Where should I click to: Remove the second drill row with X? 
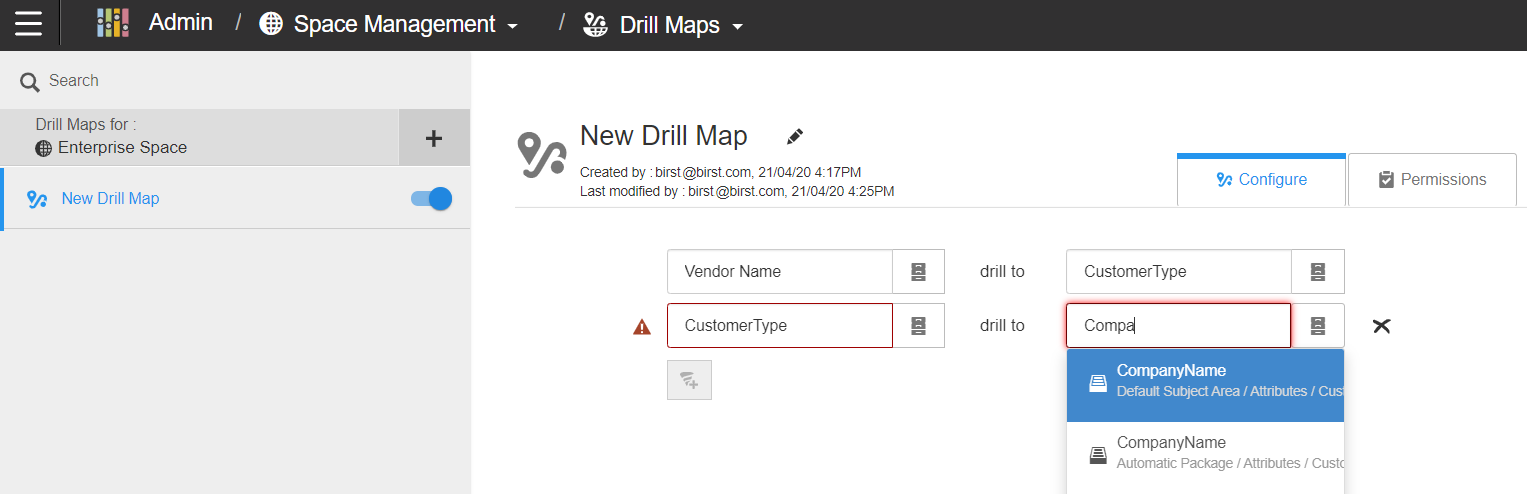[1382, 326]
